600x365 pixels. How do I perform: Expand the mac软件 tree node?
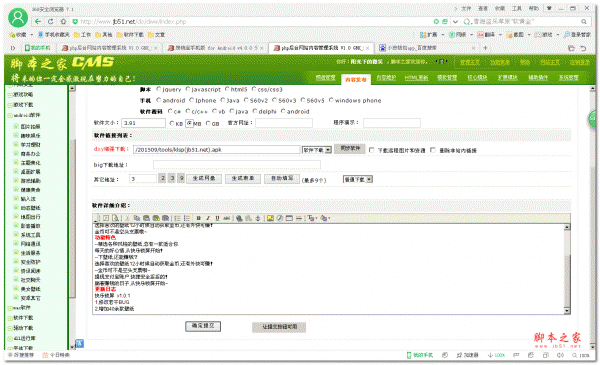[x=10, y=308]
